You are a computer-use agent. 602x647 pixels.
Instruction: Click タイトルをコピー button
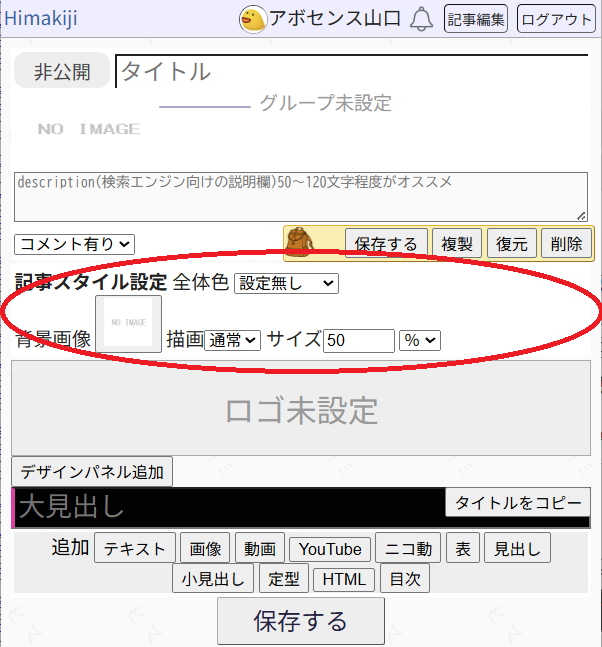point(517,503)
